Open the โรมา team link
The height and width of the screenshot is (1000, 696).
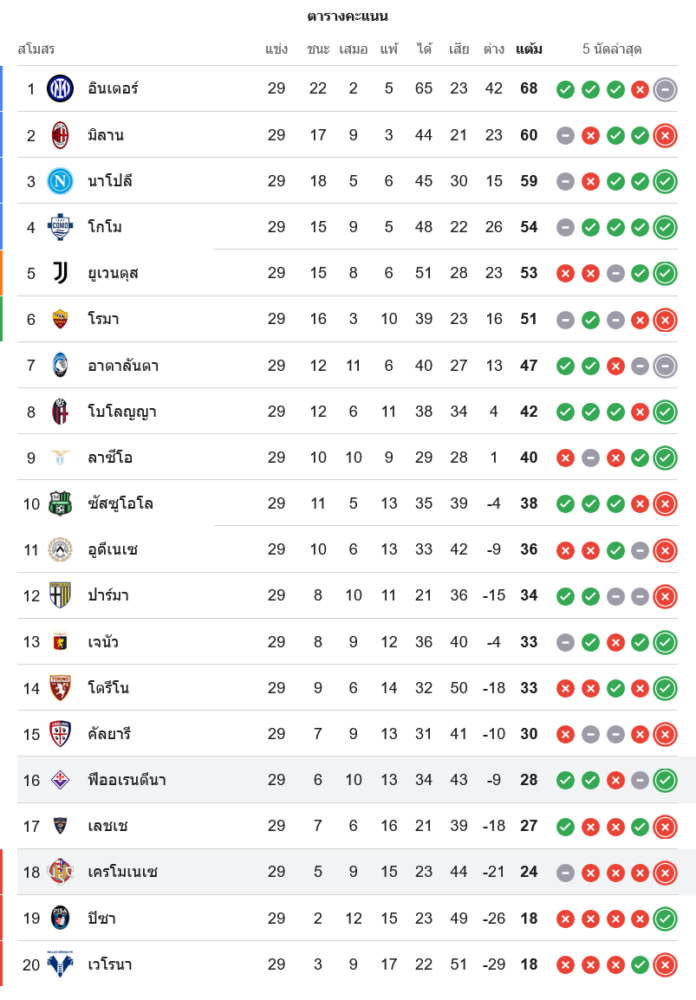coord(105,319)
